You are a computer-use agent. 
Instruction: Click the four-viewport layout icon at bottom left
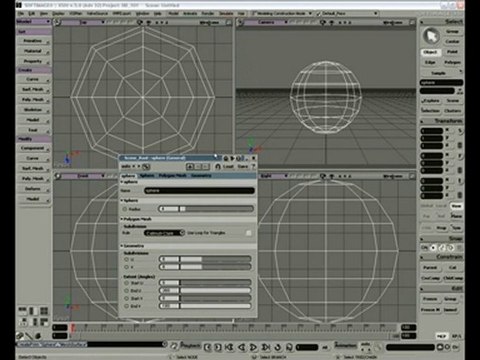point(44,311)
